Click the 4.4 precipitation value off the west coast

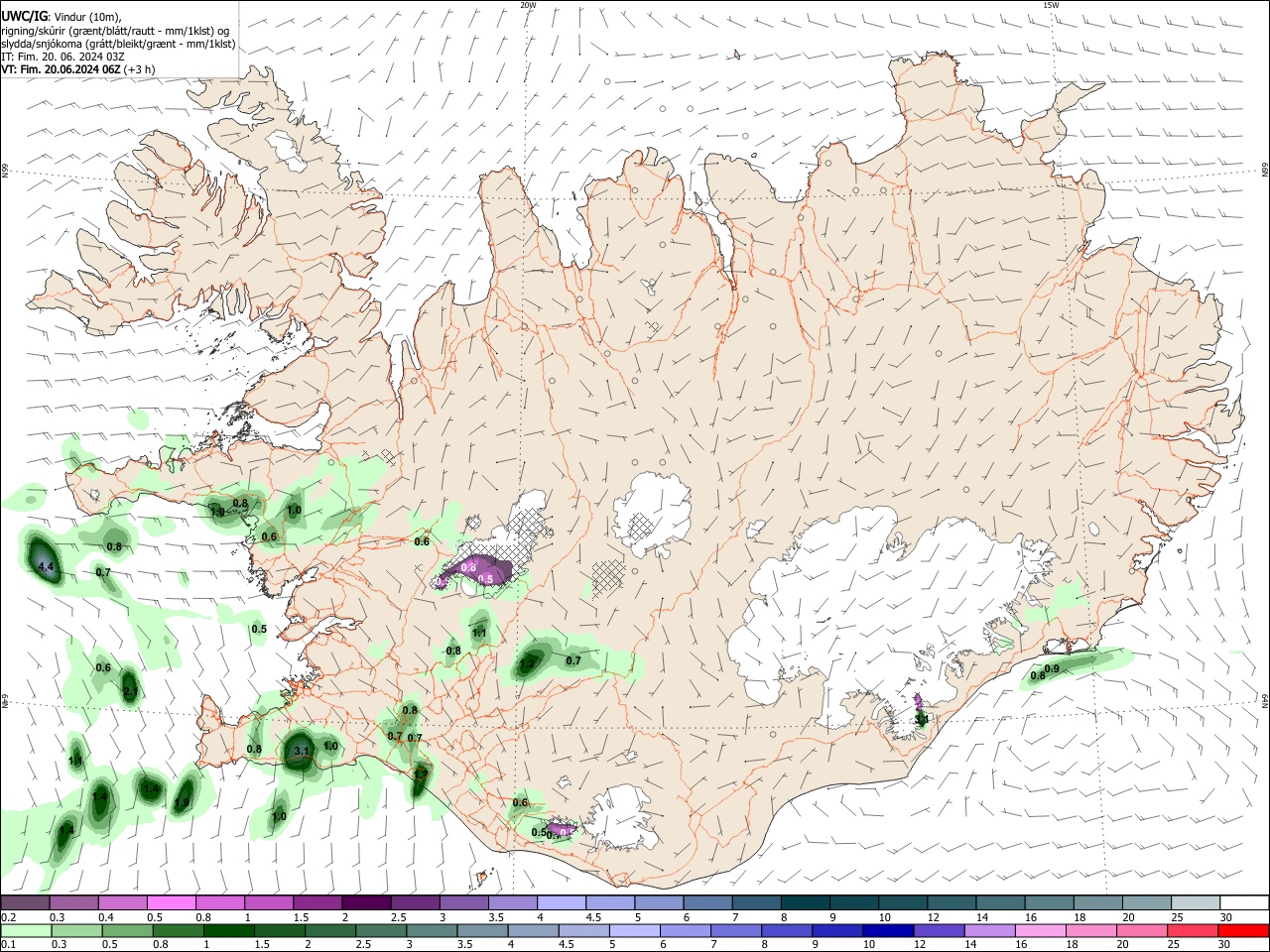pos(45,567)
